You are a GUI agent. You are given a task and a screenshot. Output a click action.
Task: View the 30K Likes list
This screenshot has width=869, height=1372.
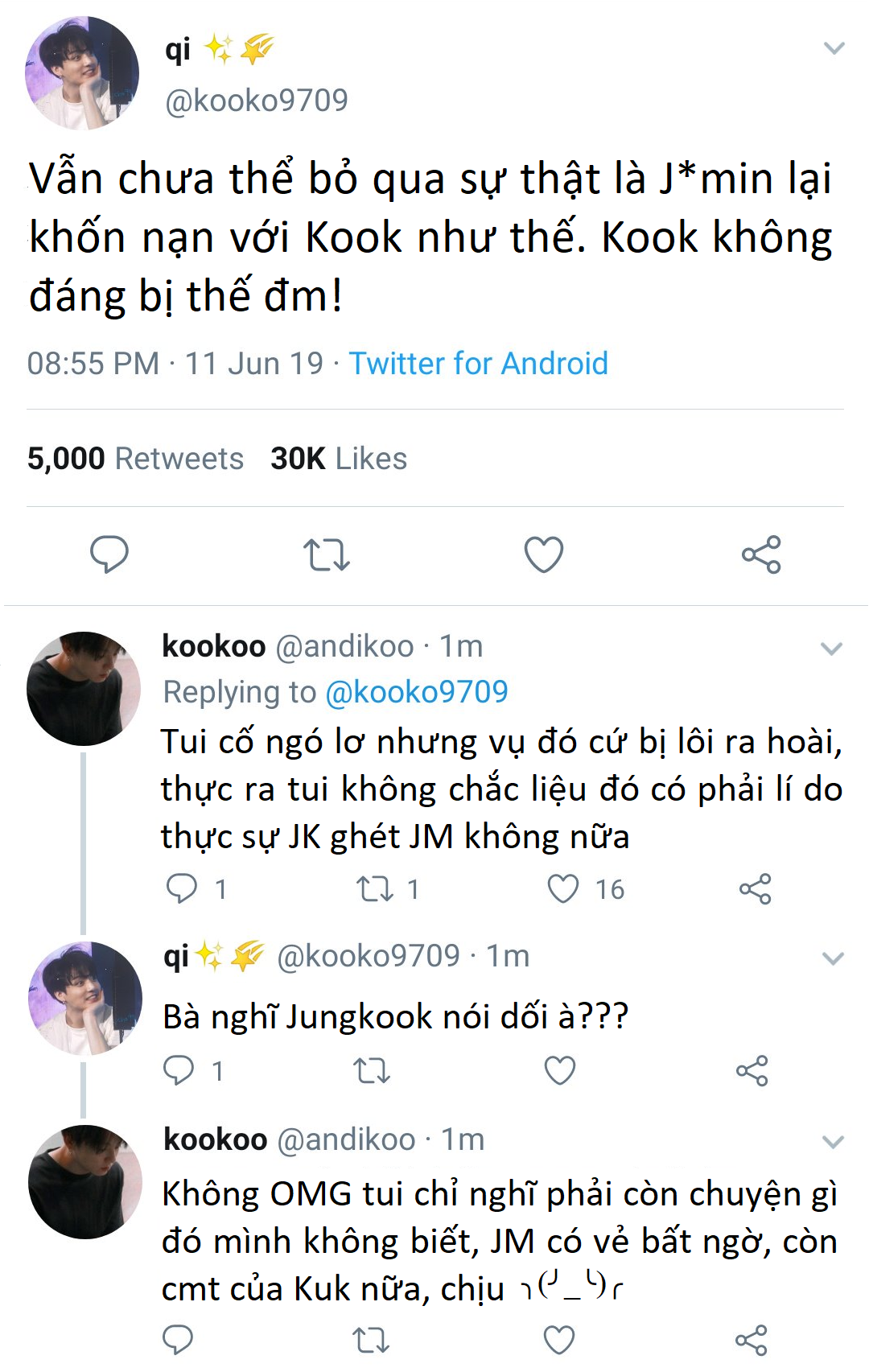point(339,459)
